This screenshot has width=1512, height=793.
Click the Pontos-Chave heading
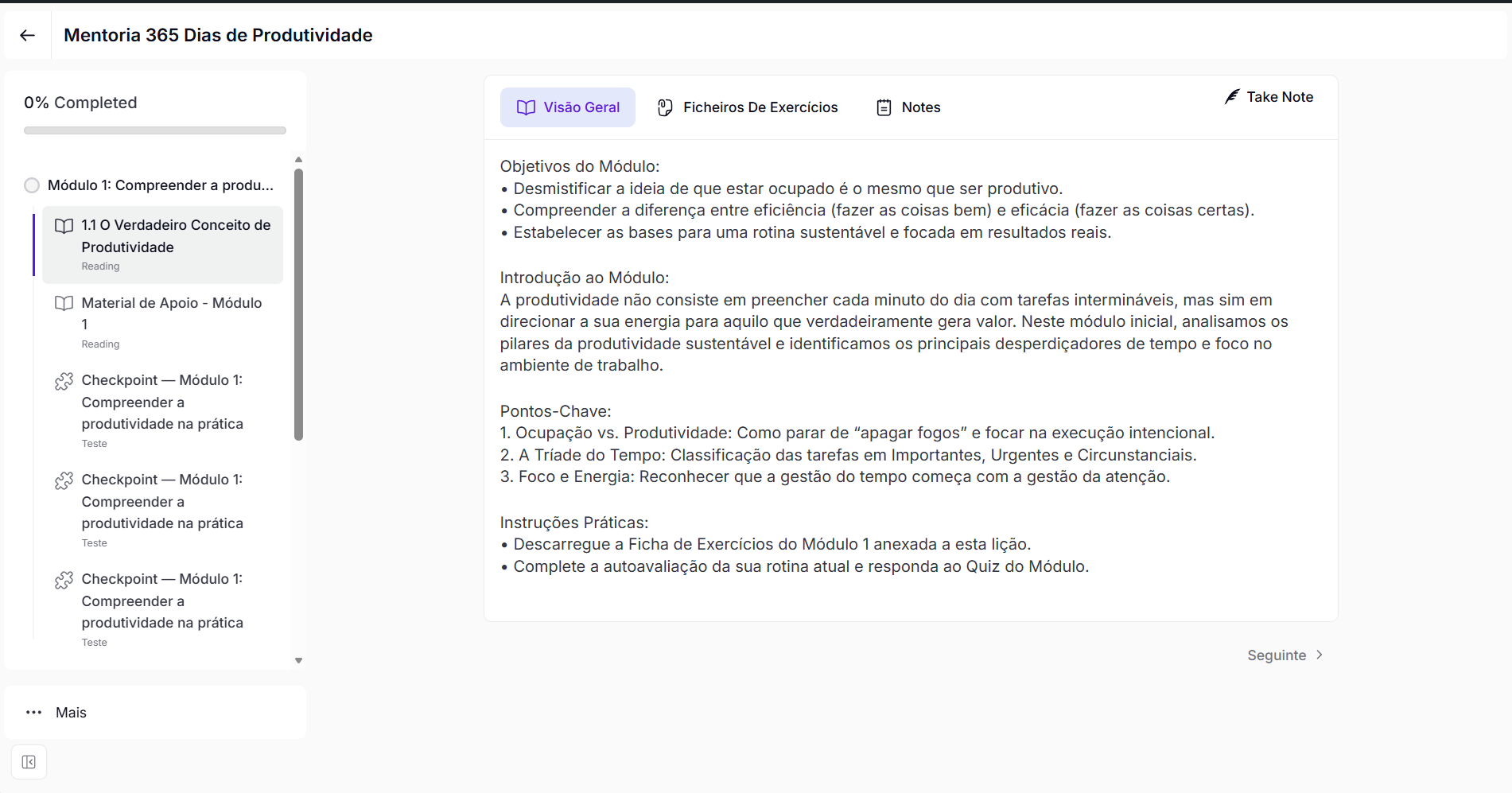556,411
